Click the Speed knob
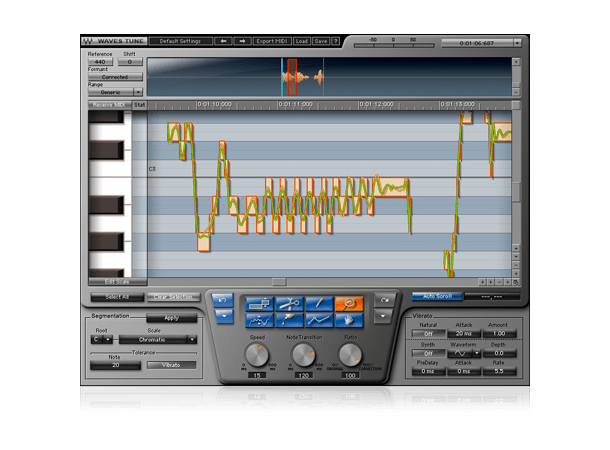 pos(256,355)
